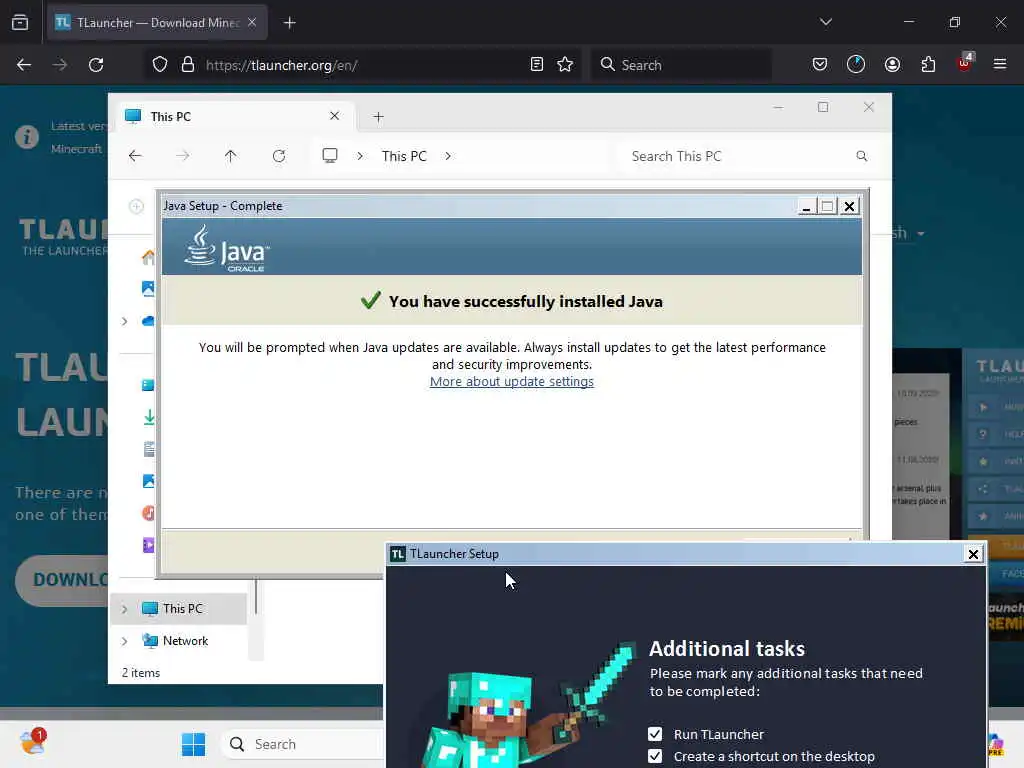Bookmark this page with star icon
This screenshot has width=1024, height=768.
tap(565, 65)
